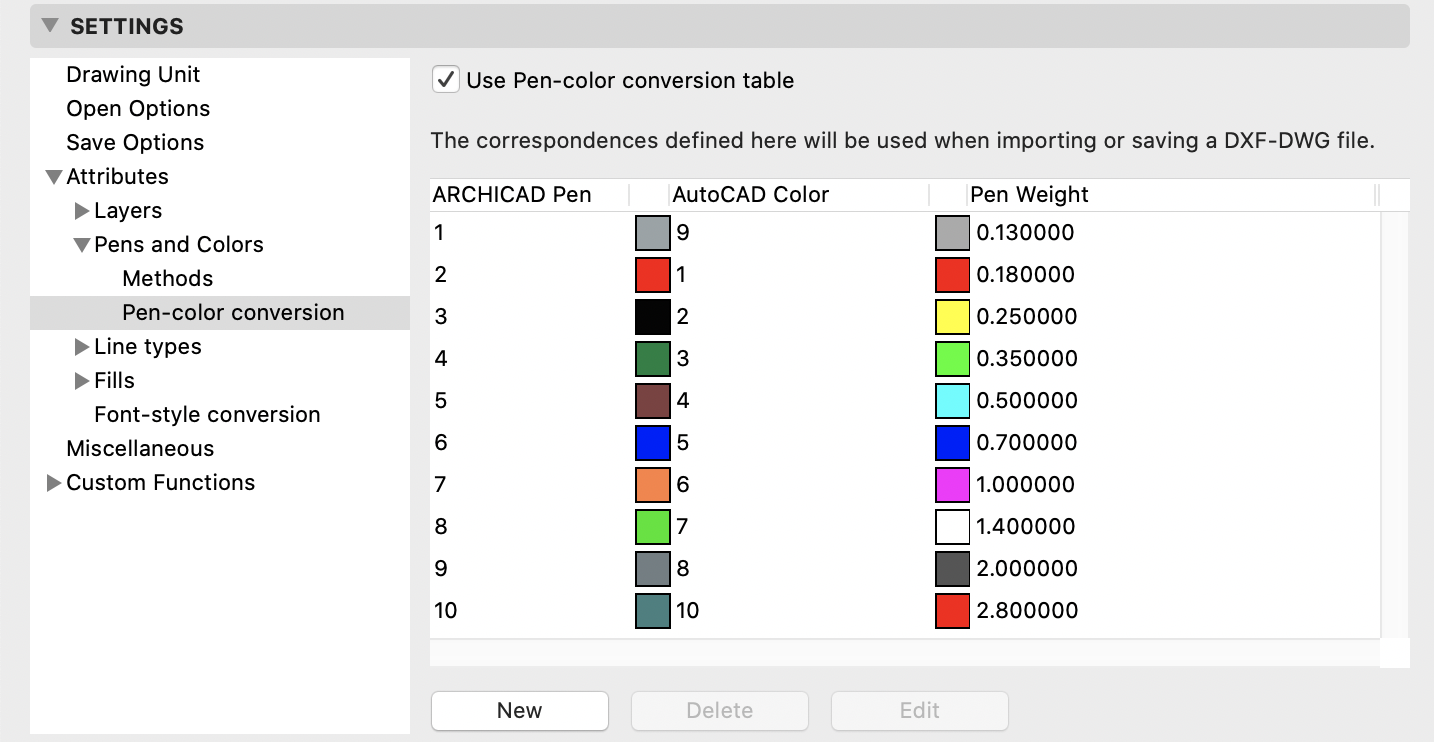The height and width of the screenshot is (742, 1434).
Task: Collapse the SETTINGS section triangle
Action: (49, 26)
